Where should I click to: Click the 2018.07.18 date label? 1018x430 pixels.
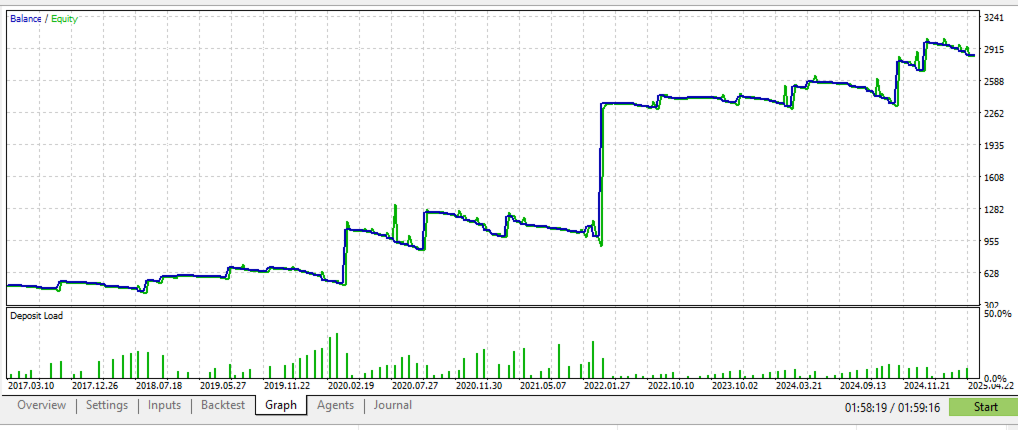coord(159,385)
